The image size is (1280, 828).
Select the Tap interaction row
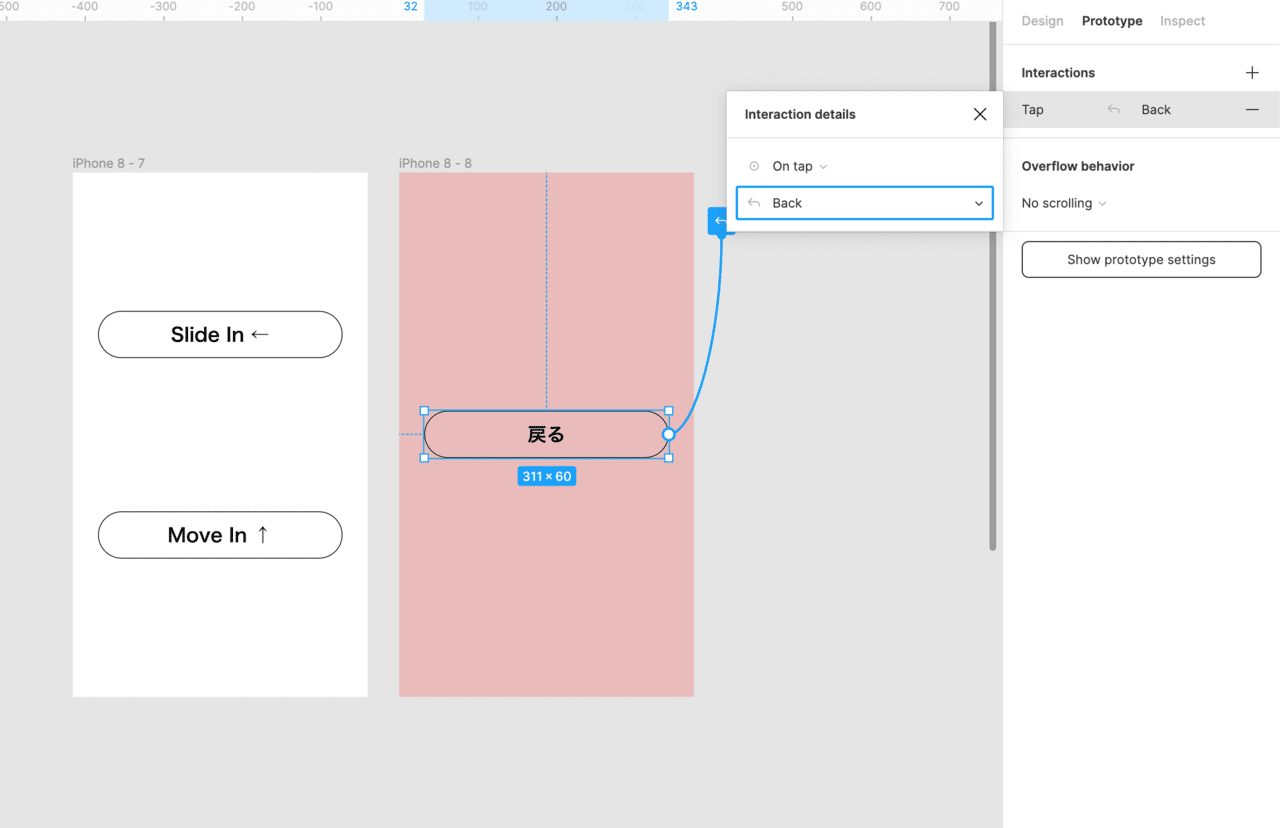point(1060,110)
